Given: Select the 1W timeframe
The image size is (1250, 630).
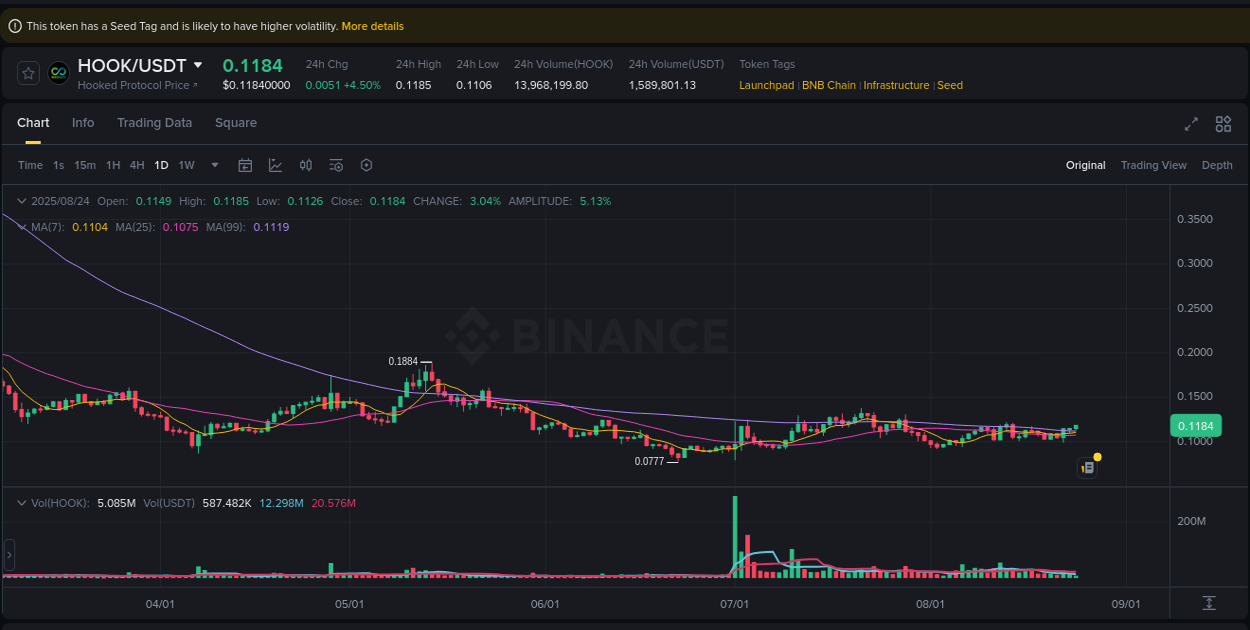Looking at the screenshot, I should click(186, 165).
